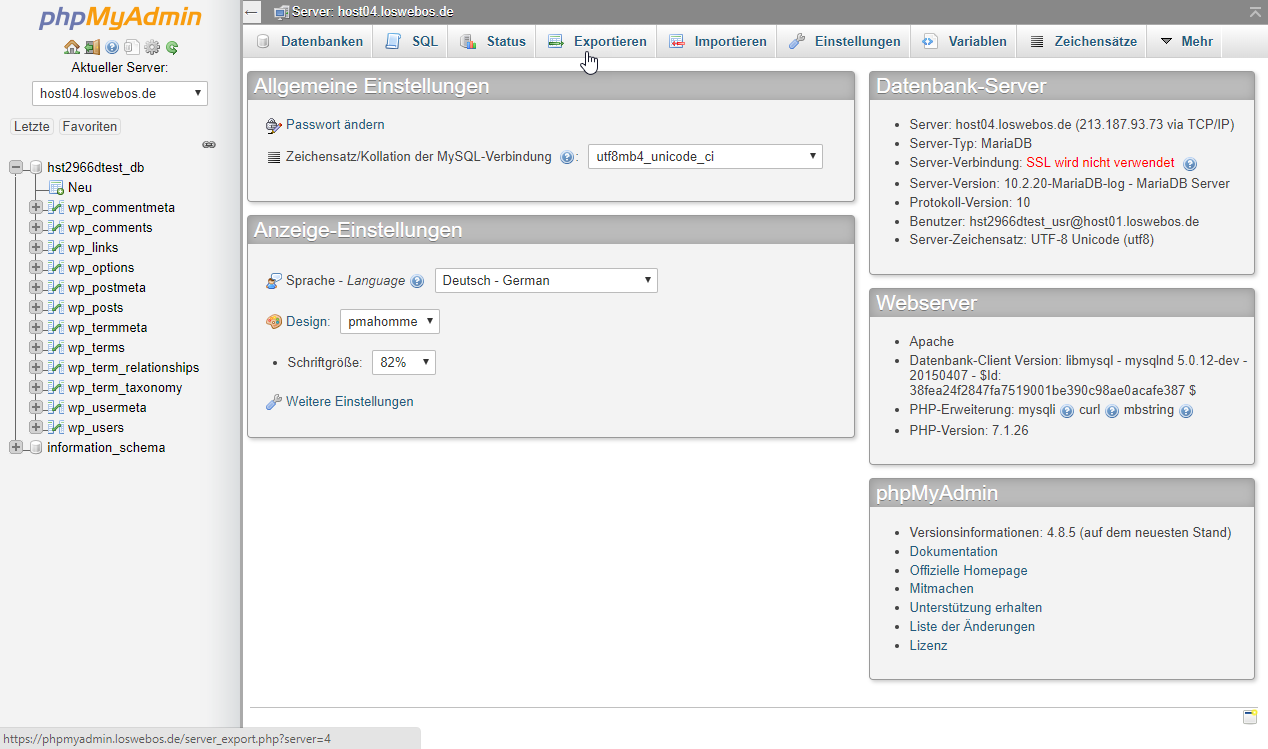Open the Aktueller Server dropdown
1268x749 pixels.
pyautogui.click(x=120, y=94)
